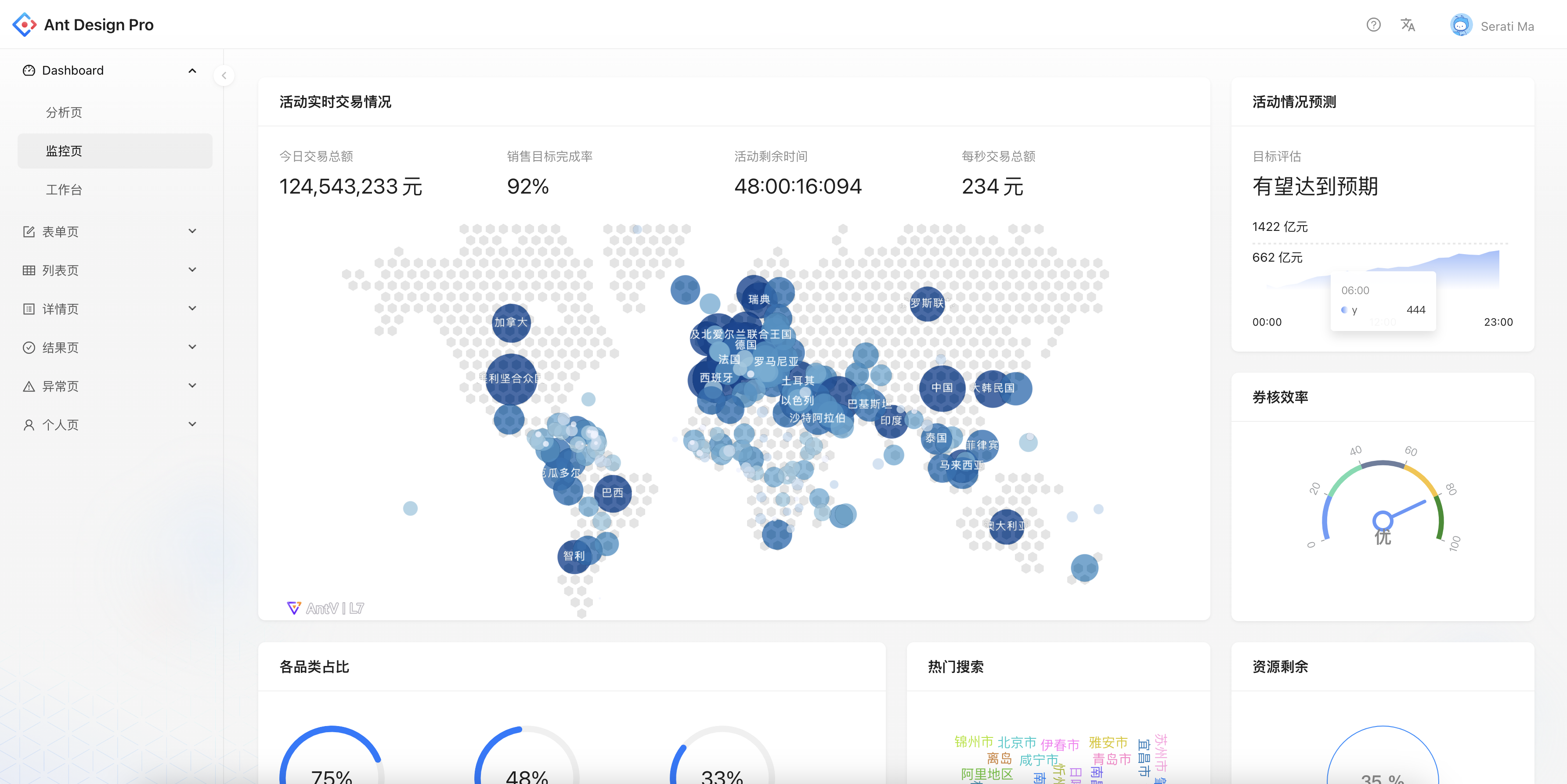Click the Ant Design Pro logo icon
Viewport: 1567px width, 784px height.
[24, 25]
